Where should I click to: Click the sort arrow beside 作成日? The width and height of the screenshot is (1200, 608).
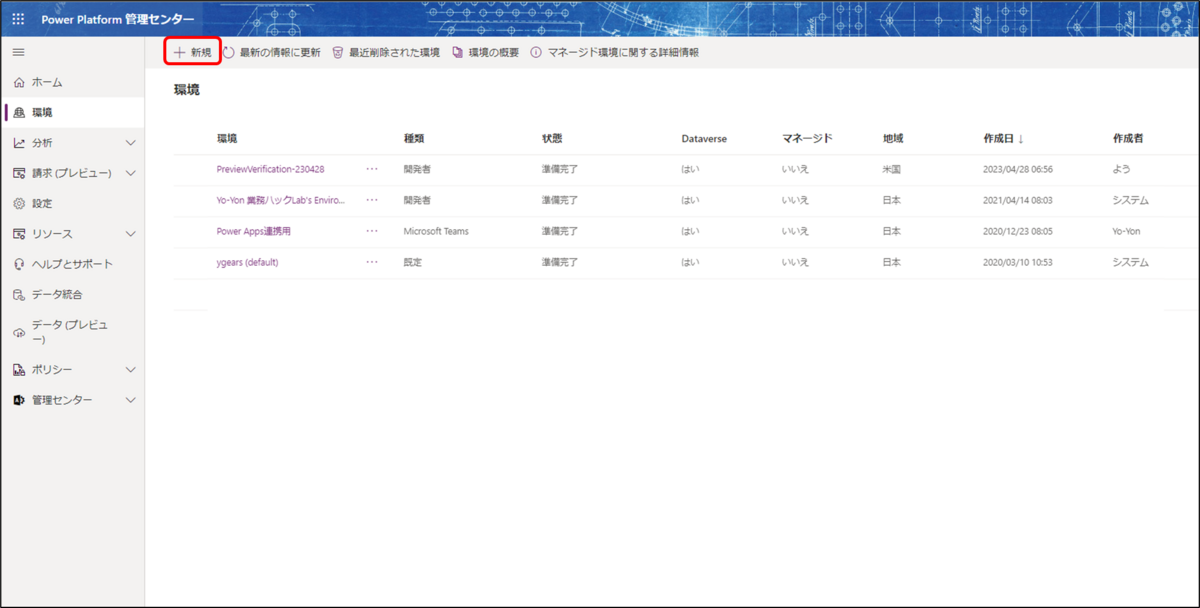tap(1020, 138)
